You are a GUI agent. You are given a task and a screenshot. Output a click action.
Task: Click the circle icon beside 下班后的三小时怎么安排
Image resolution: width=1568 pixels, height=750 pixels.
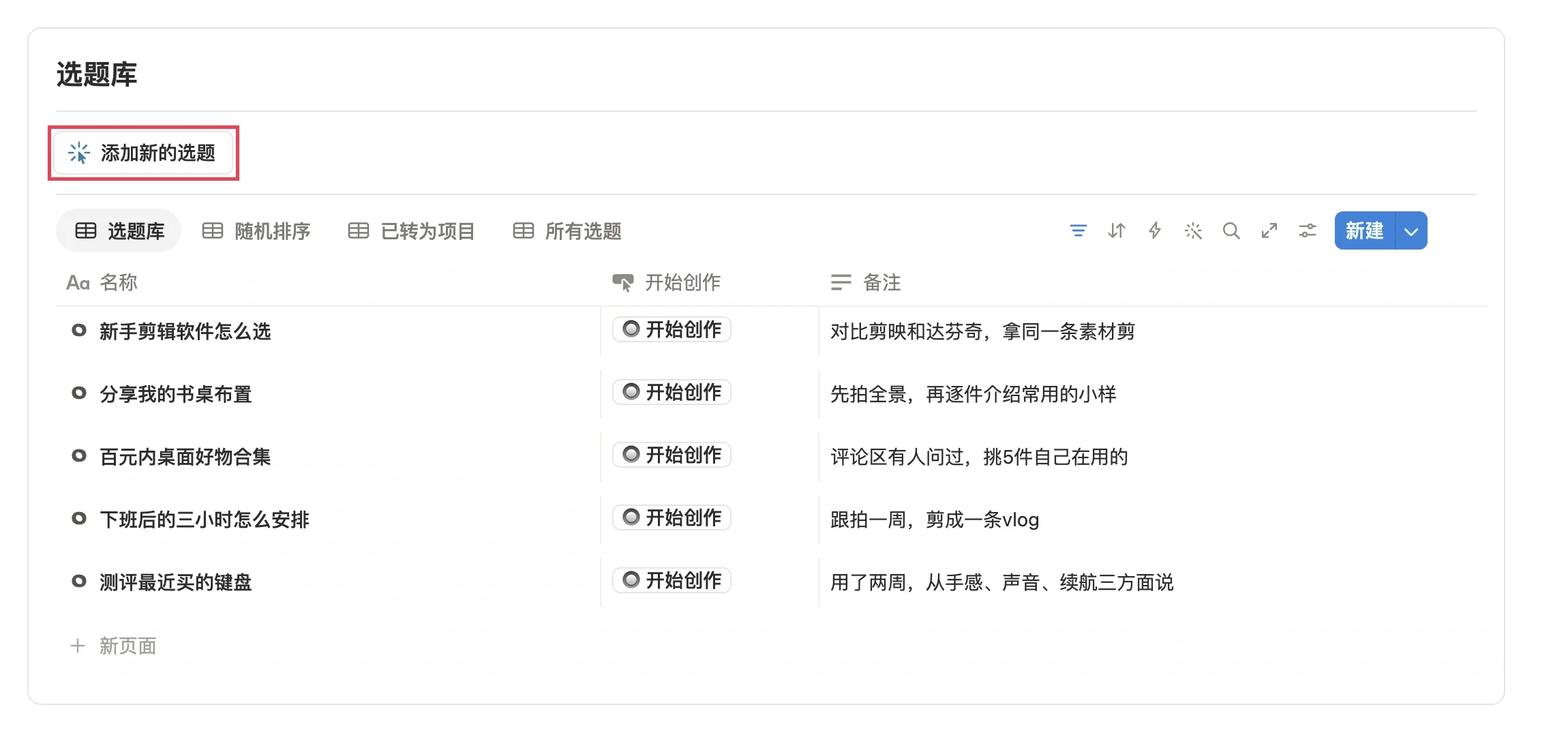[79, 519]
